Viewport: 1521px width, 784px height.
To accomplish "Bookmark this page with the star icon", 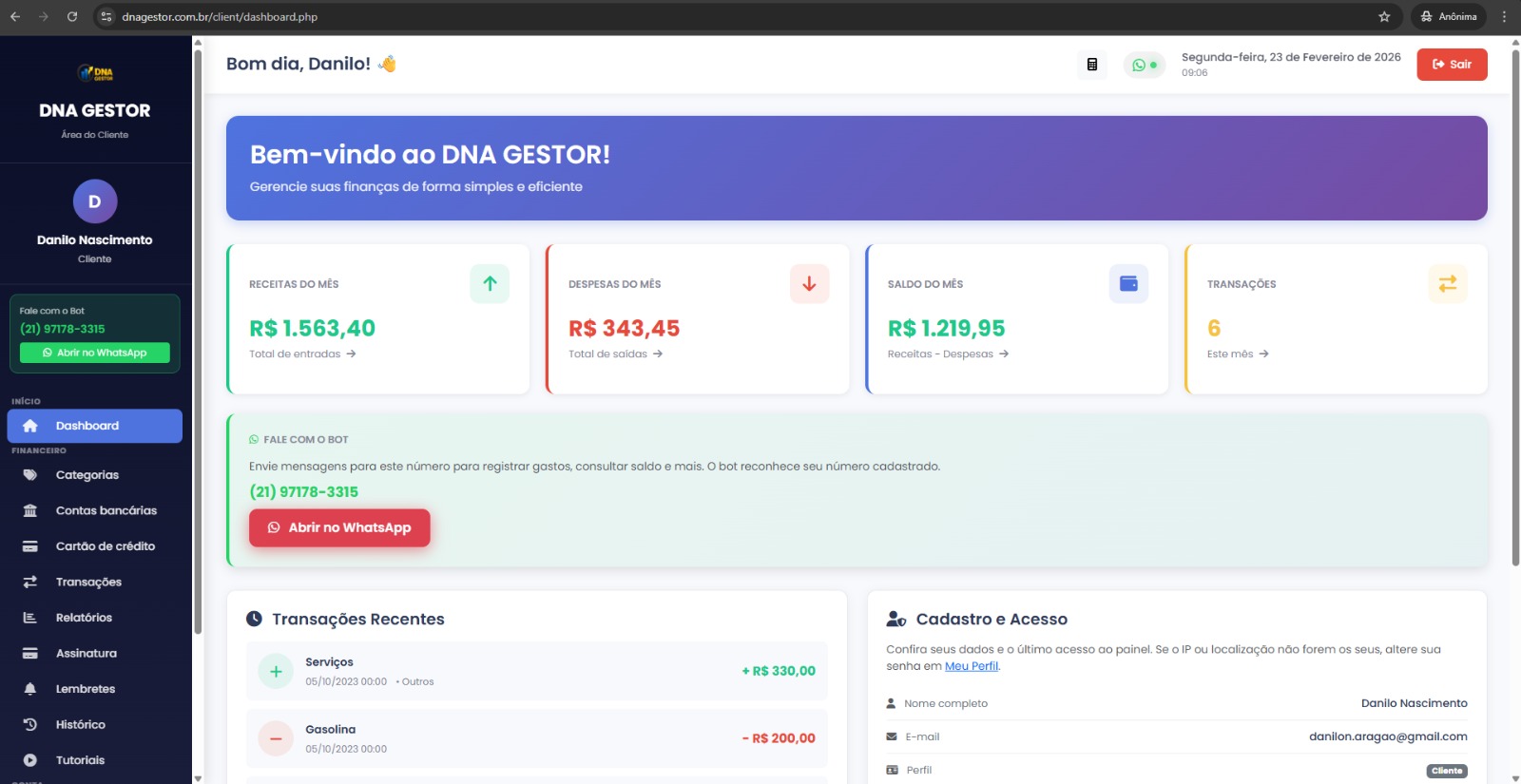I will coord(1384,17).
